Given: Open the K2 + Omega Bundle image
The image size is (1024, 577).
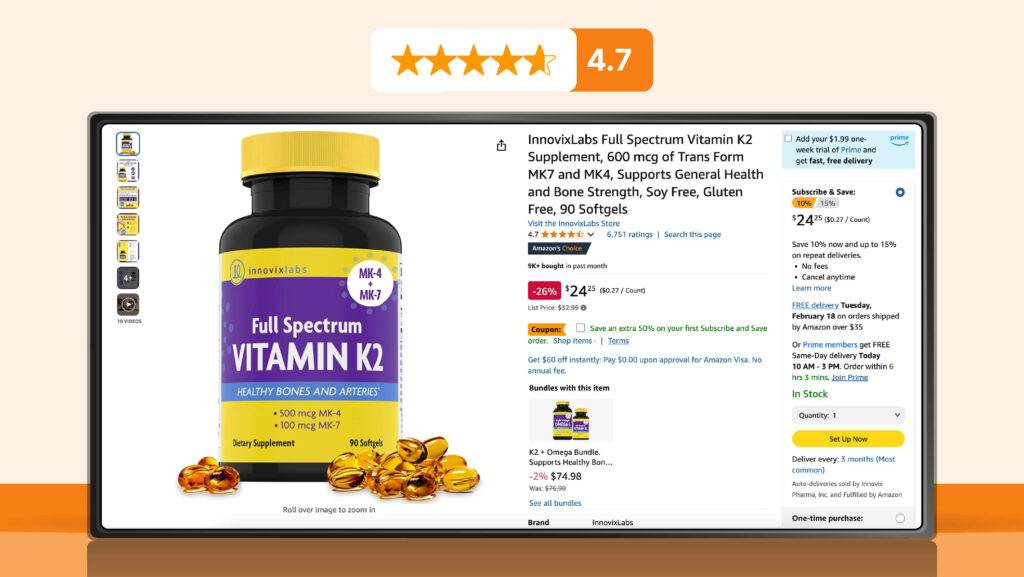Looking at the screenshot, I should coord(571,421).
